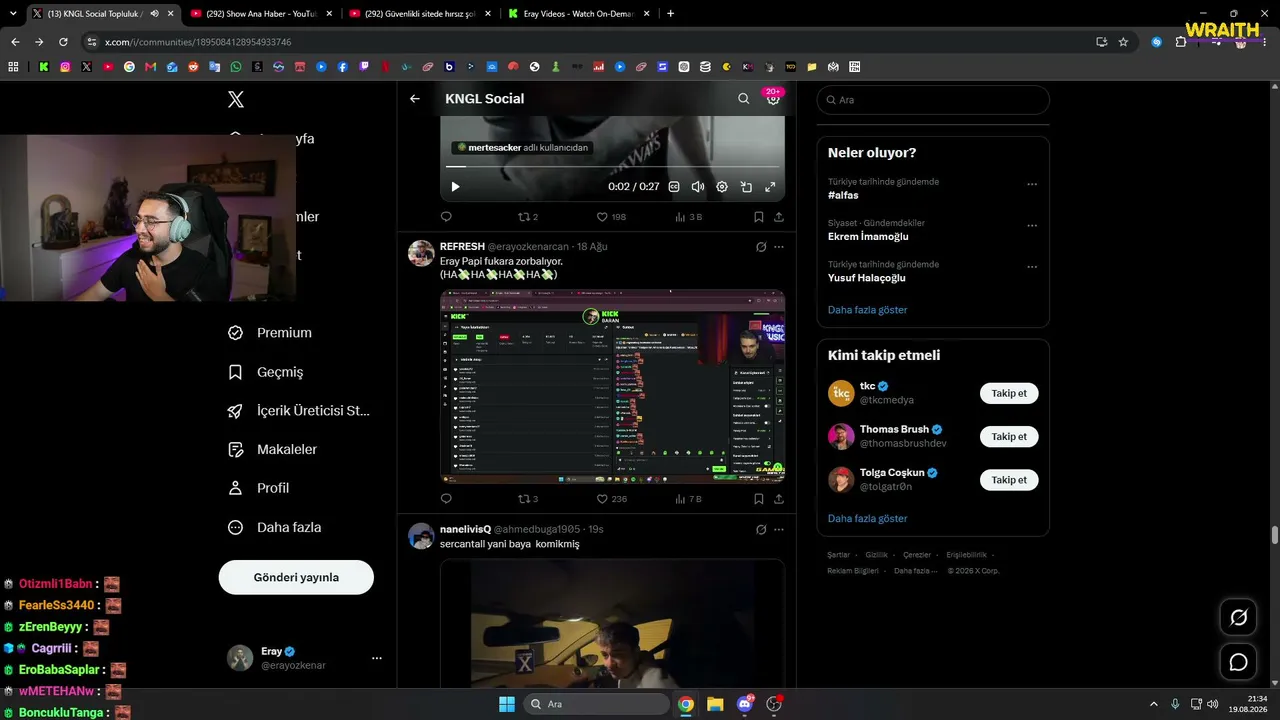Open the floating messages chat button

[x=1238, y=662]
